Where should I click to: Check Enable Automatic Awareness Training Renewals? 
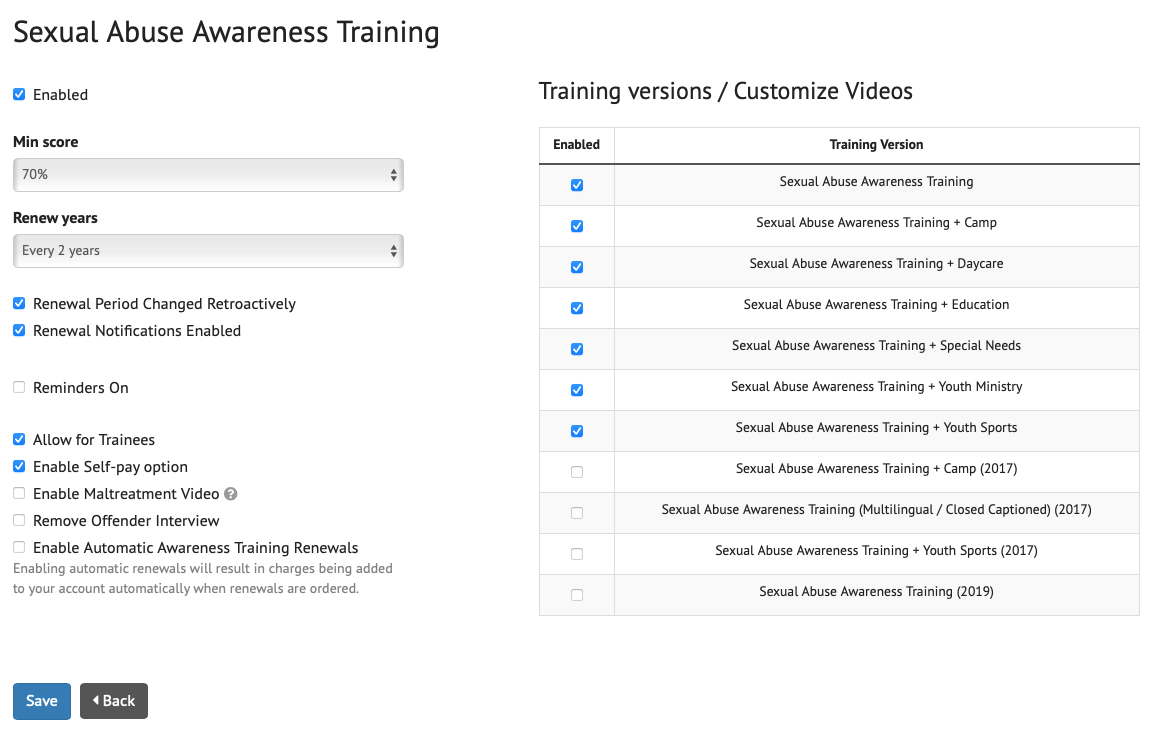click(x=18, y=547)
